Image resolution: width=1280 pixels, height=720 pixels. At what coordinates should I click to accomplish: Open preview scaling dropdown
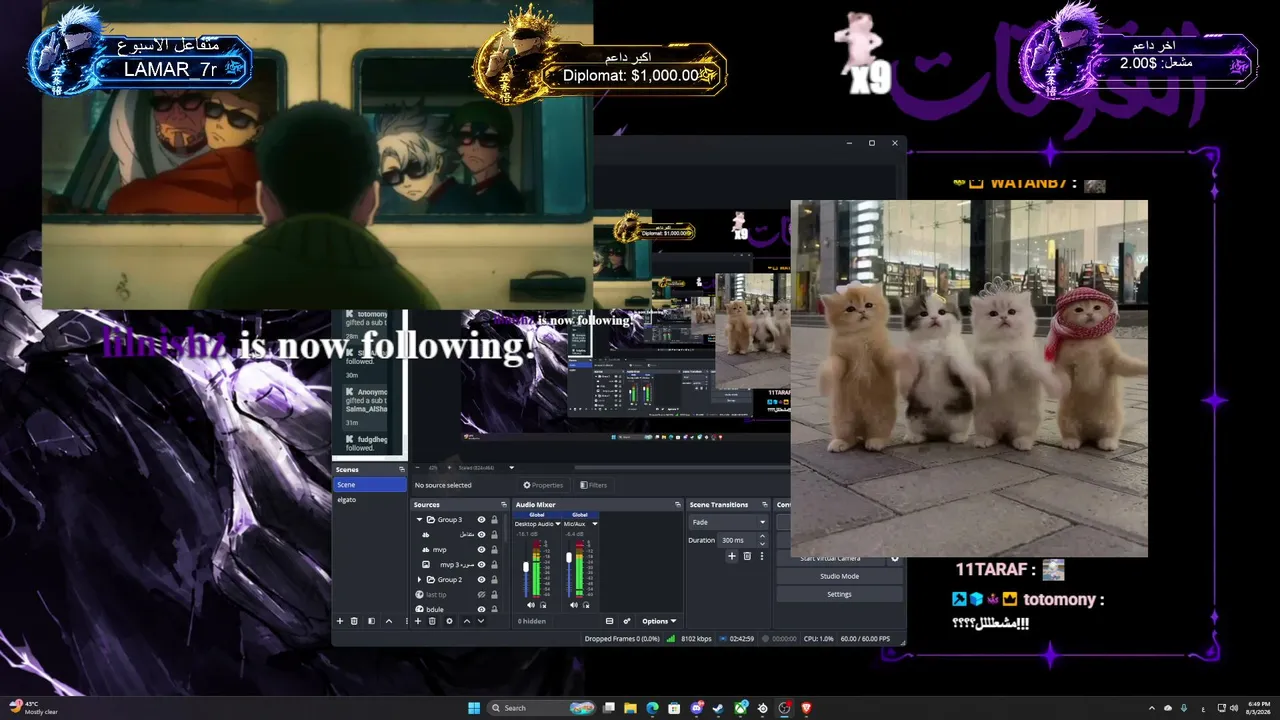(x=512, y=467)
